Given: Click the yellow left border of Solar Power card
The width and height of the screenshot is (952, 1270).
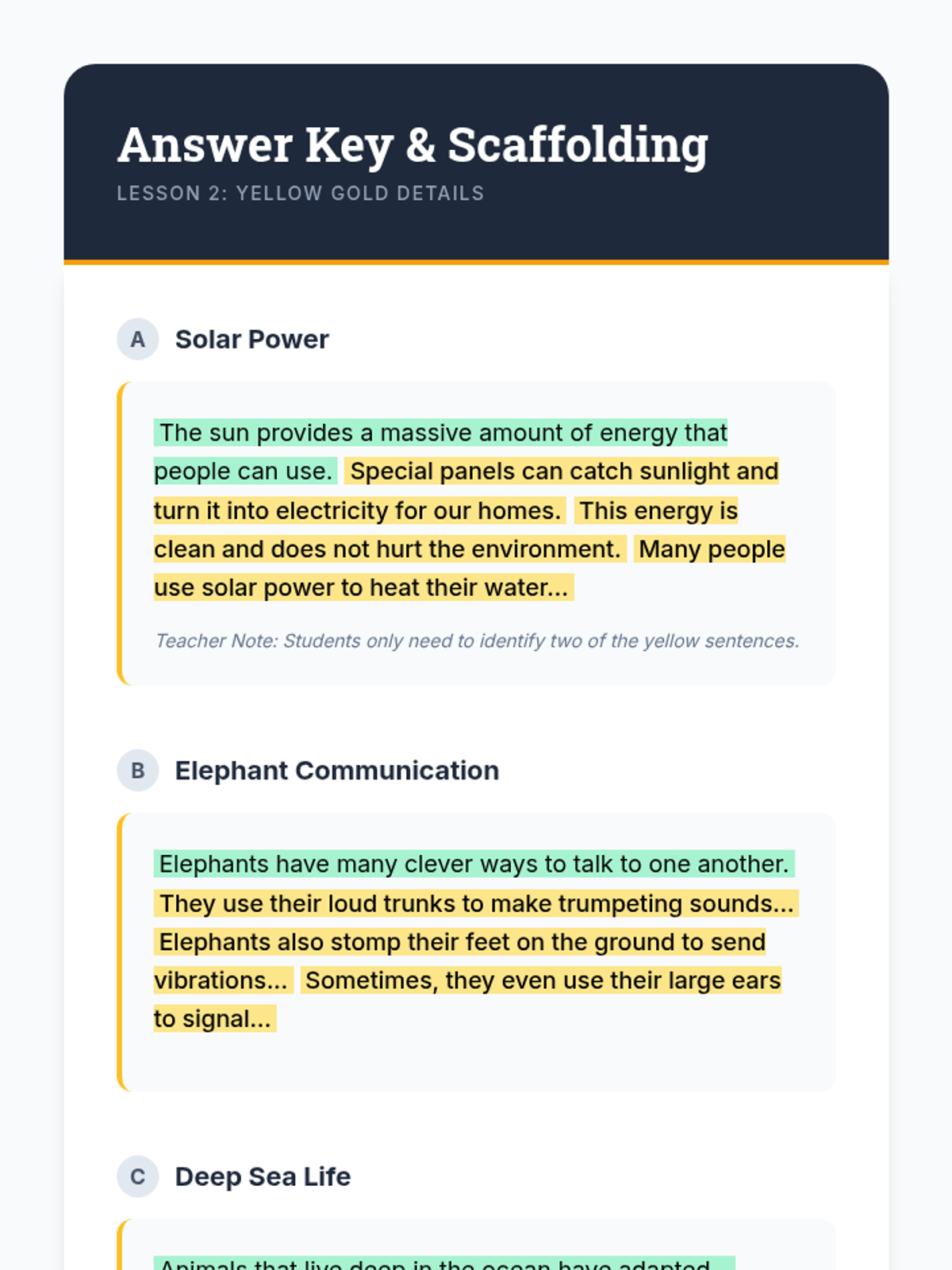Looking at the screenshot, I should [120, 533].
